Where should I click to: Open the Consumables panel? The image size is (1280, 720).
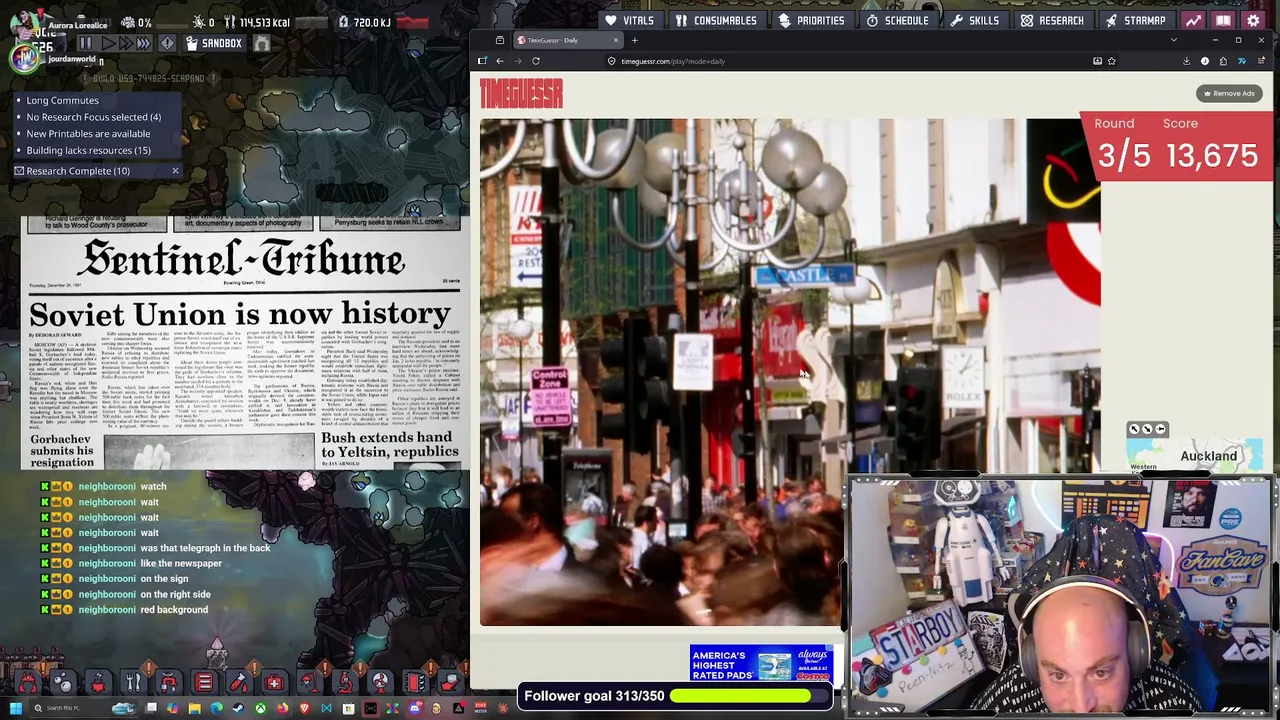point(716,20)
